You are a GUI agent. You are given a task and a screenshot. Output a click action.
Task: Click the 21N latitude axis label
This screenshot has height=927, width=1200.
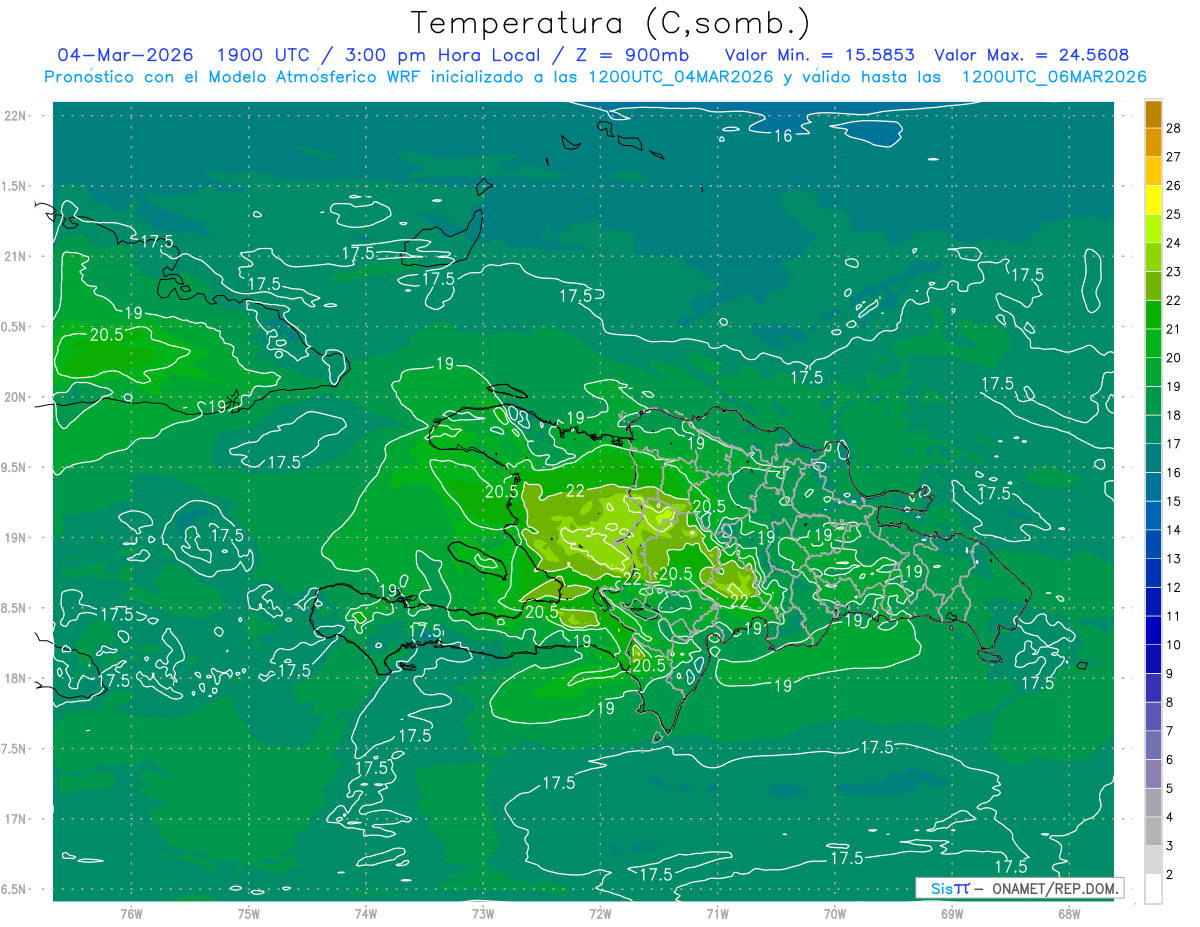pyautogui.click(x=15, y=256)
